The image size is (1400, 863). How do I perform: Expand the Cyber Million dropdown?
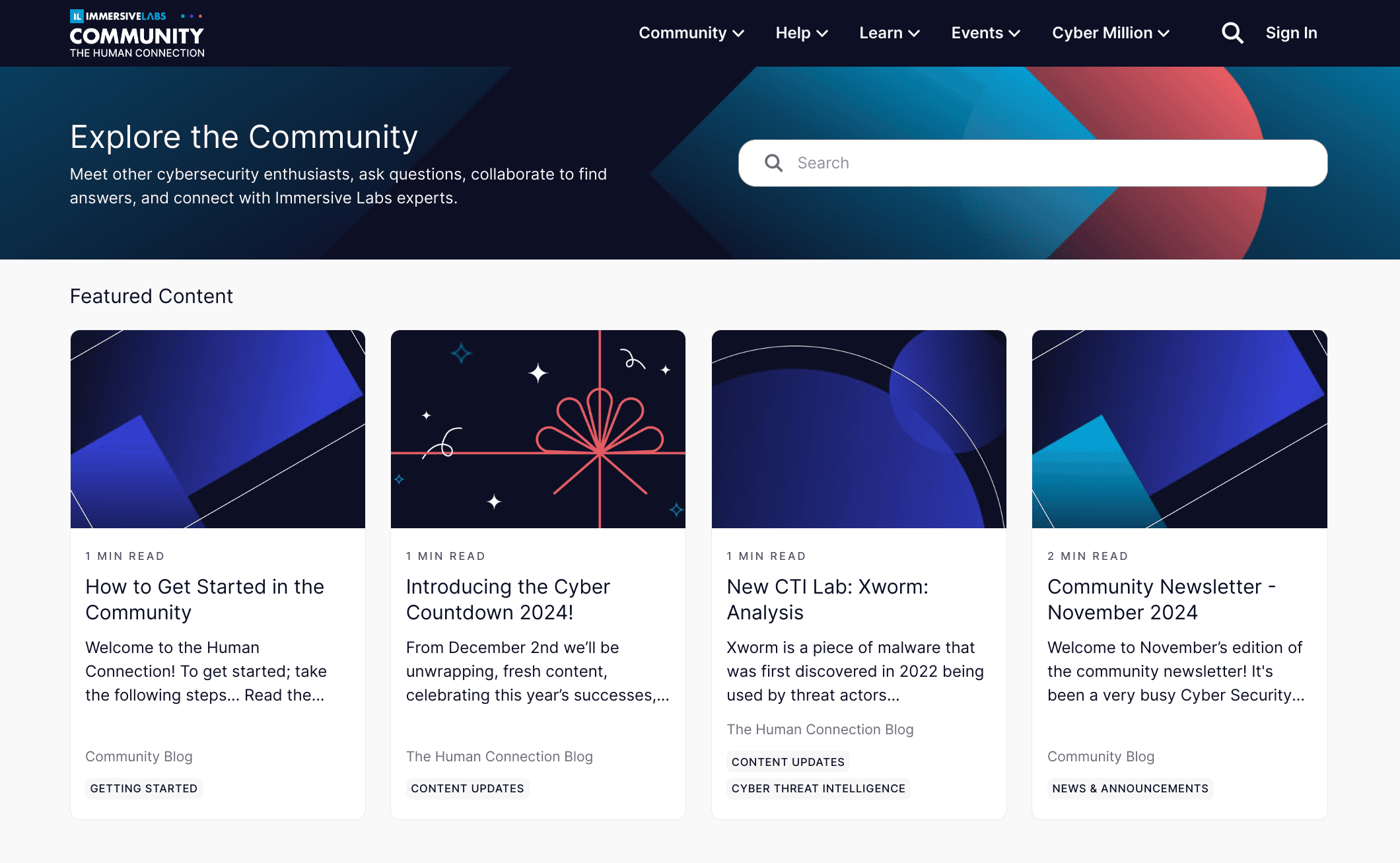pyautogui.click(x=1109, y=32)
